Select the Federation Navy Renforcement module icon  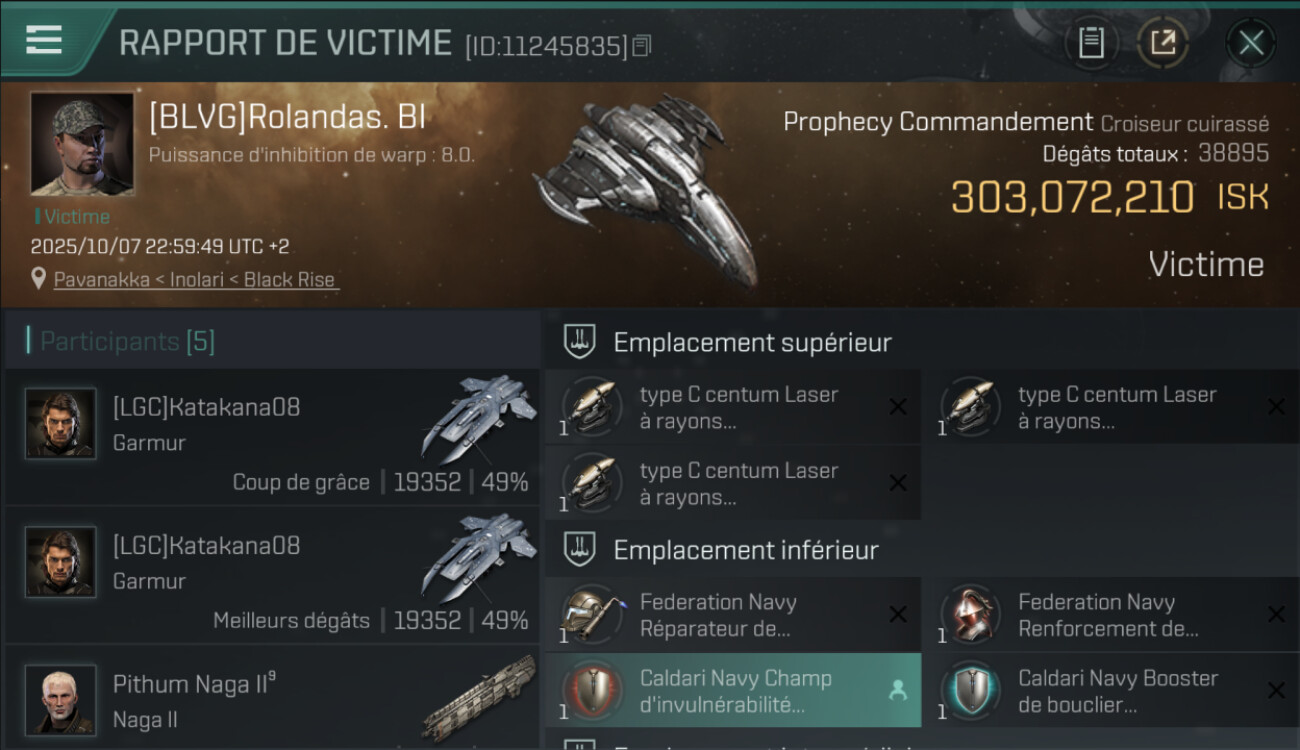pos(970,615)
